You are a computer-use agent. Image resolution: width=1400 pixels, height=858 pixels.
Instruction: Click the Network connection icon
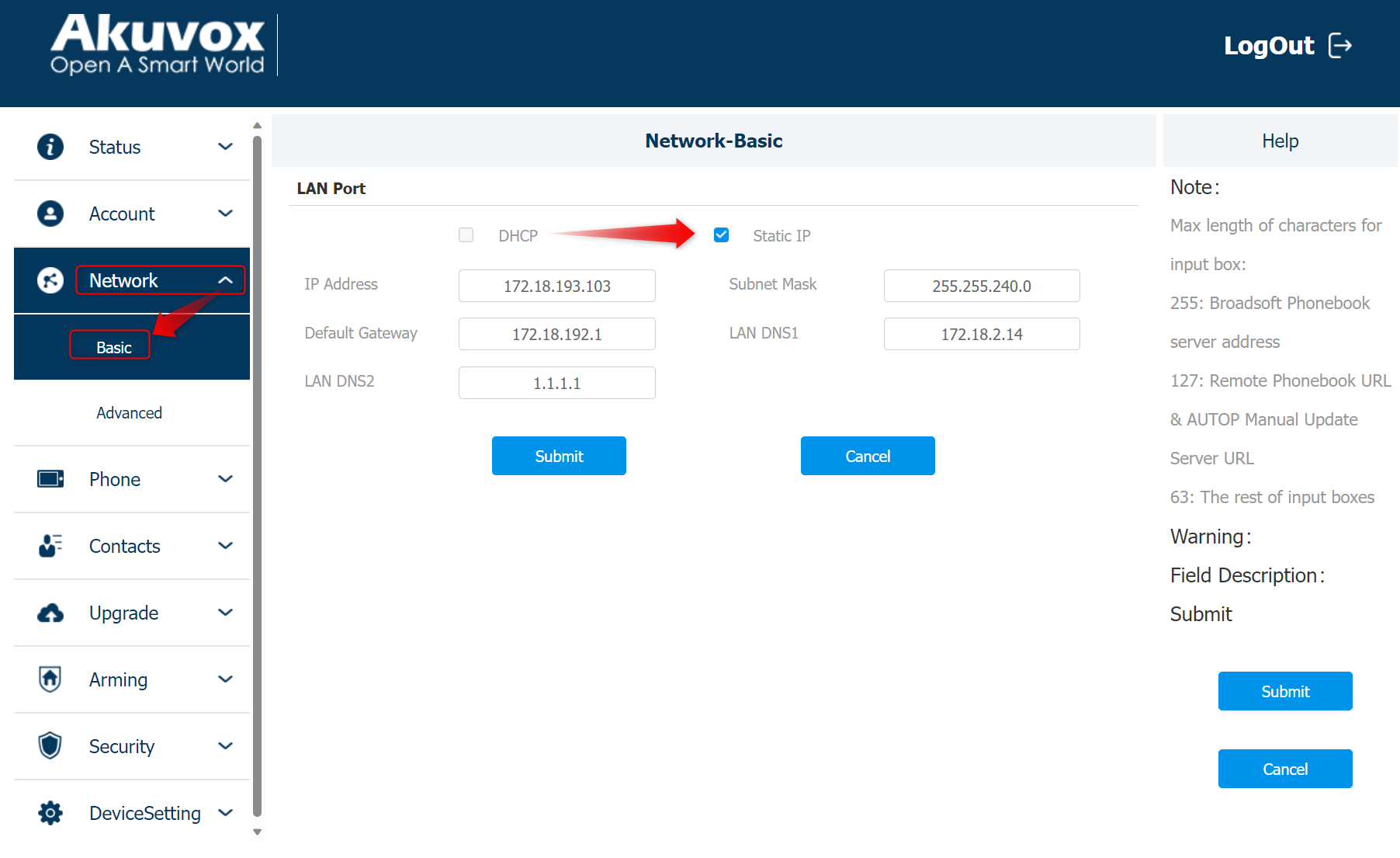point(50,280)
